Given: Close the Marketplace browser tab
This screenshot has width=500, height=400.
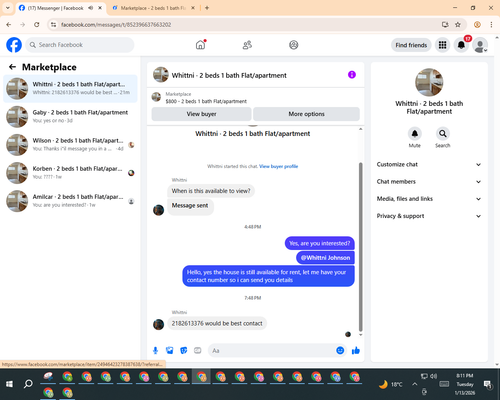Looking at the screenshot, I should pyautogui.click(x=193, y=8).
